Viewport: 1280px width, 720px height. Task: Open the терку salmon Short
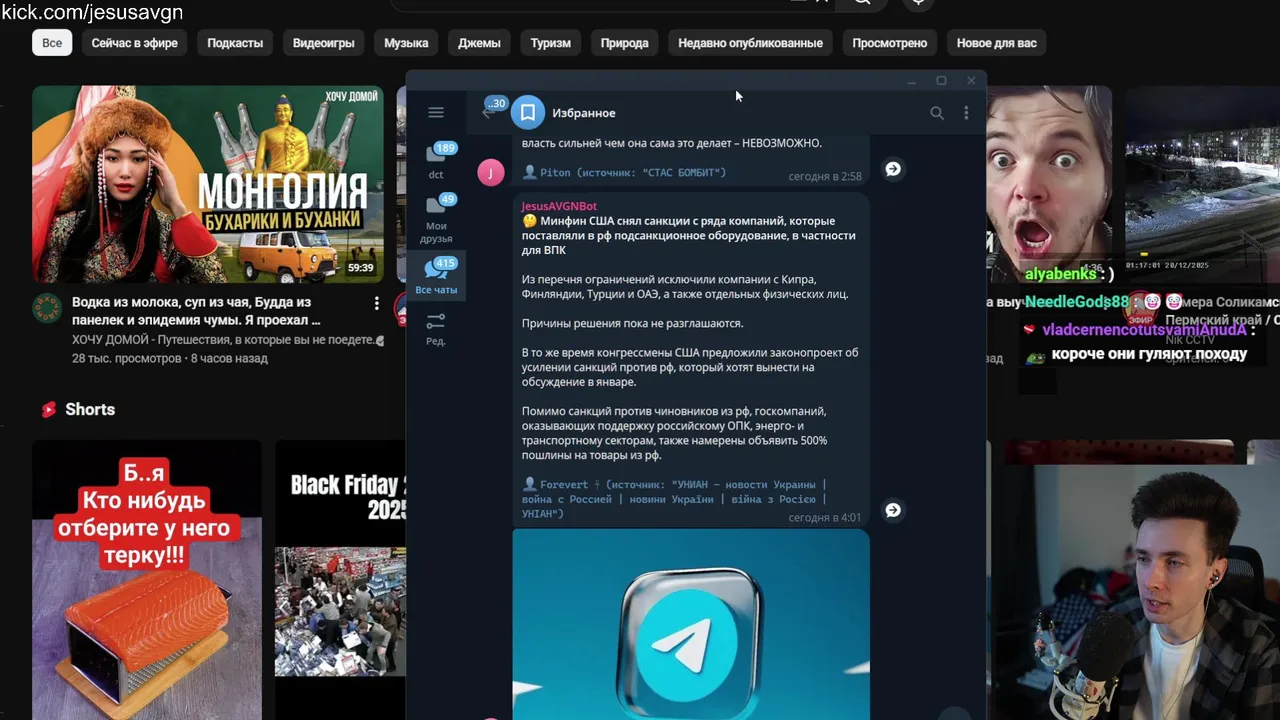(x=147, y=580)
